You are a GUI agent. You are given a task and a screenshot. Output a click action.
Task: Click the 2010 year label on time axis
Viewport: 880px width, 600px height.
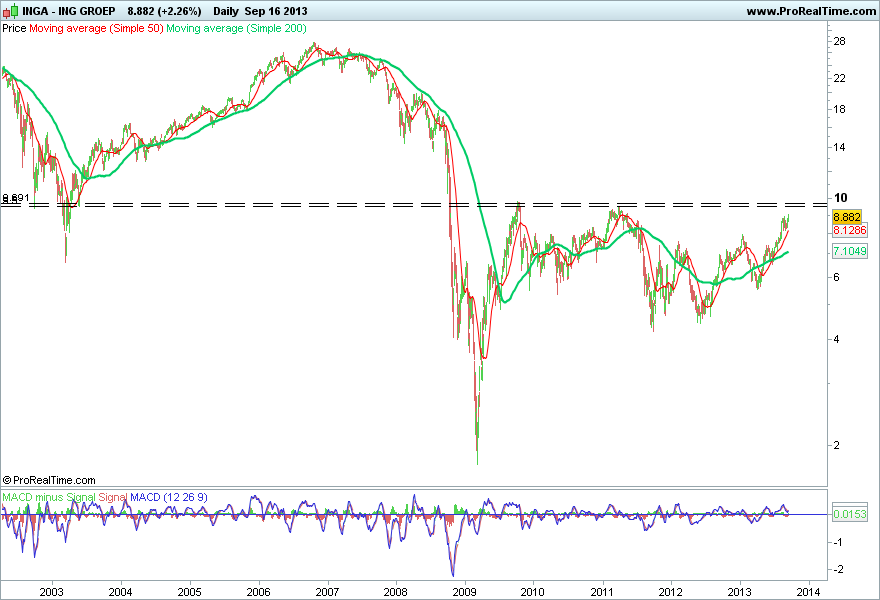coord(533,592)
